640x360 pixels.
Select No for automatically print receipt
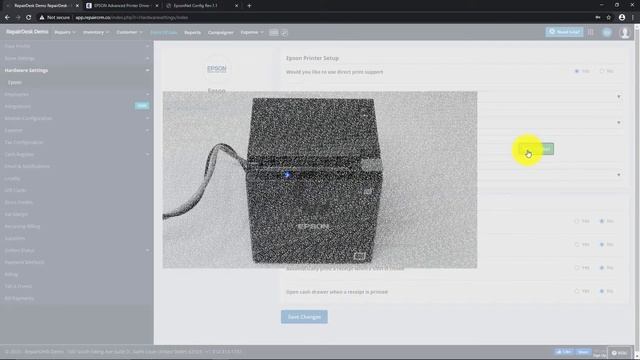602,268
